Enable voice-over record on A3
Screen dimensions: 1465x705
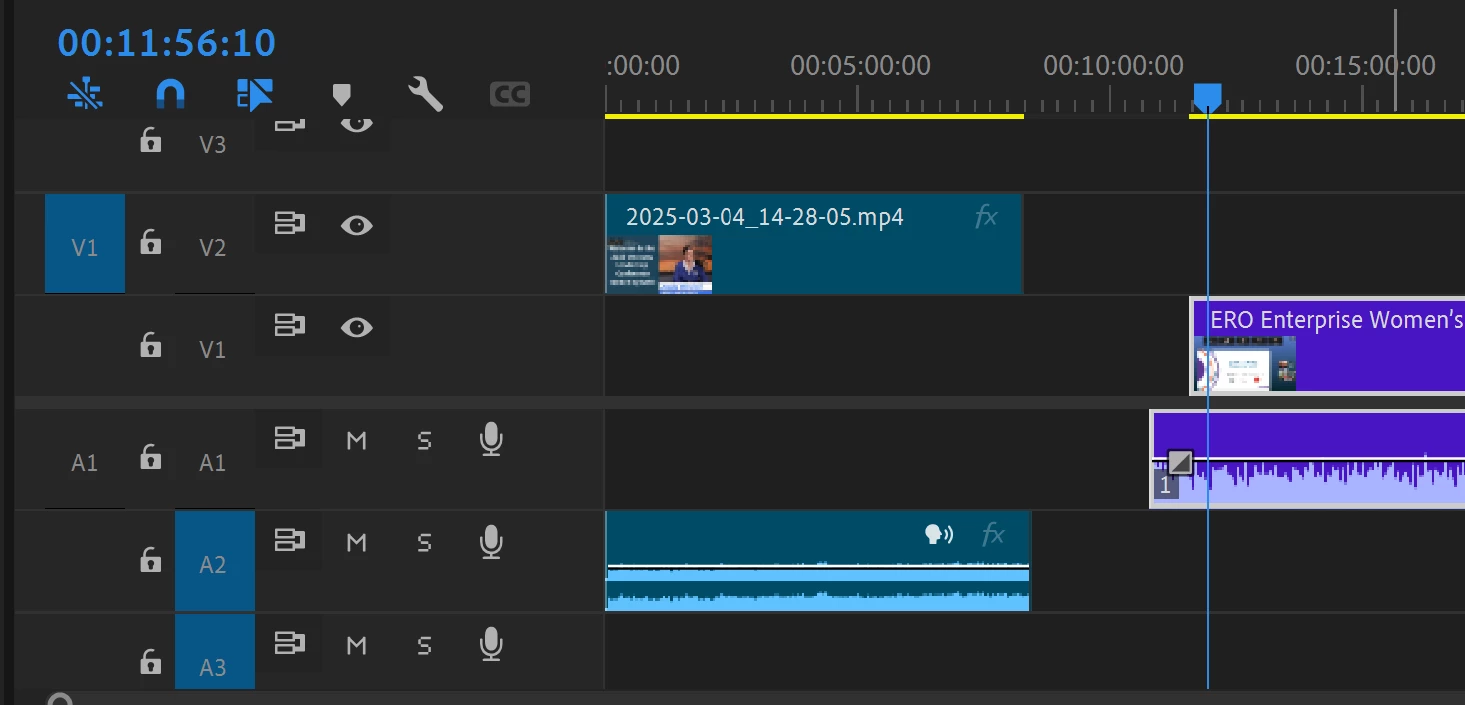tap(490, 644)
